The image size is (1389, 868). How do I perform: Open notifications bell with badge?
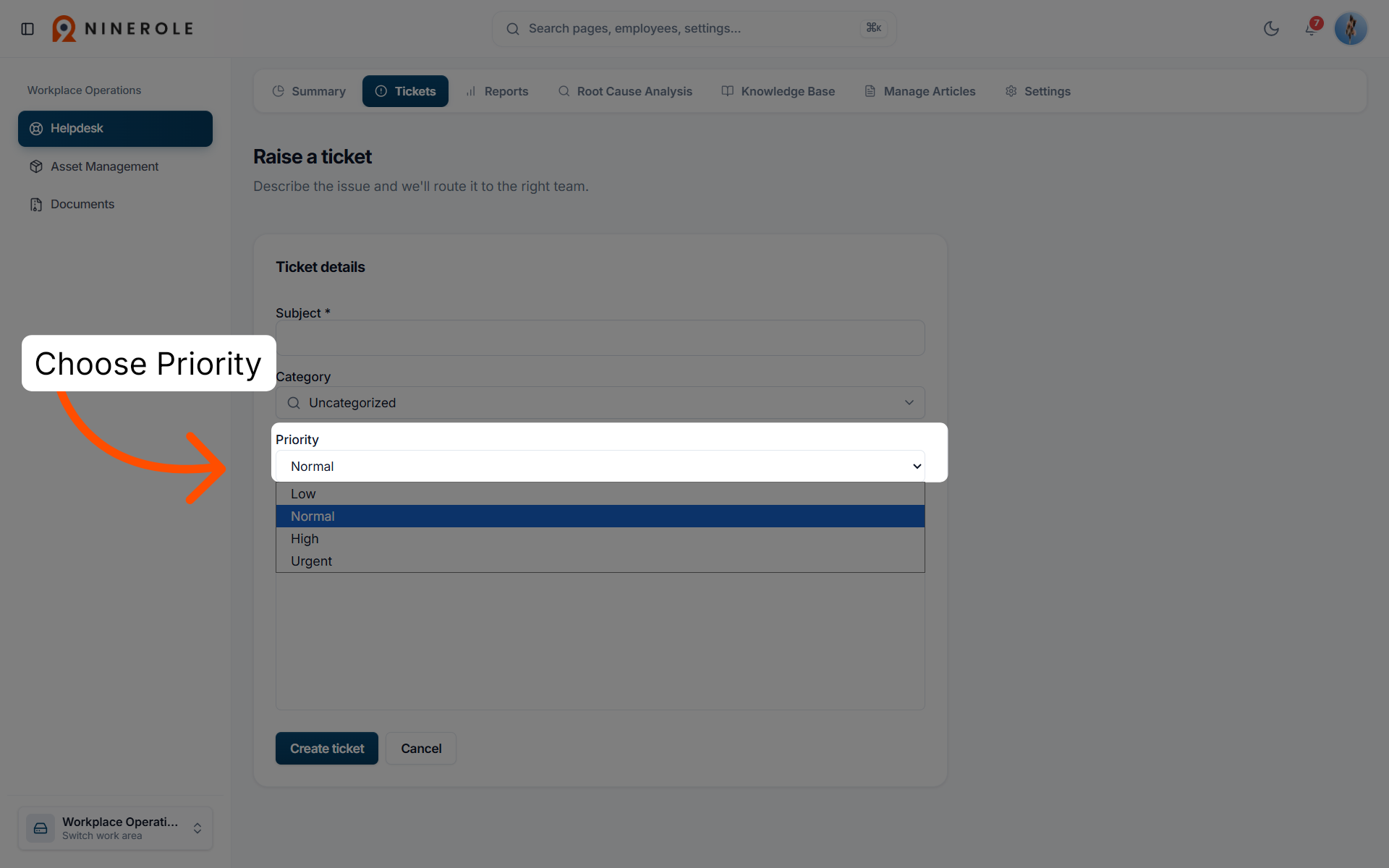point(1312,28)
